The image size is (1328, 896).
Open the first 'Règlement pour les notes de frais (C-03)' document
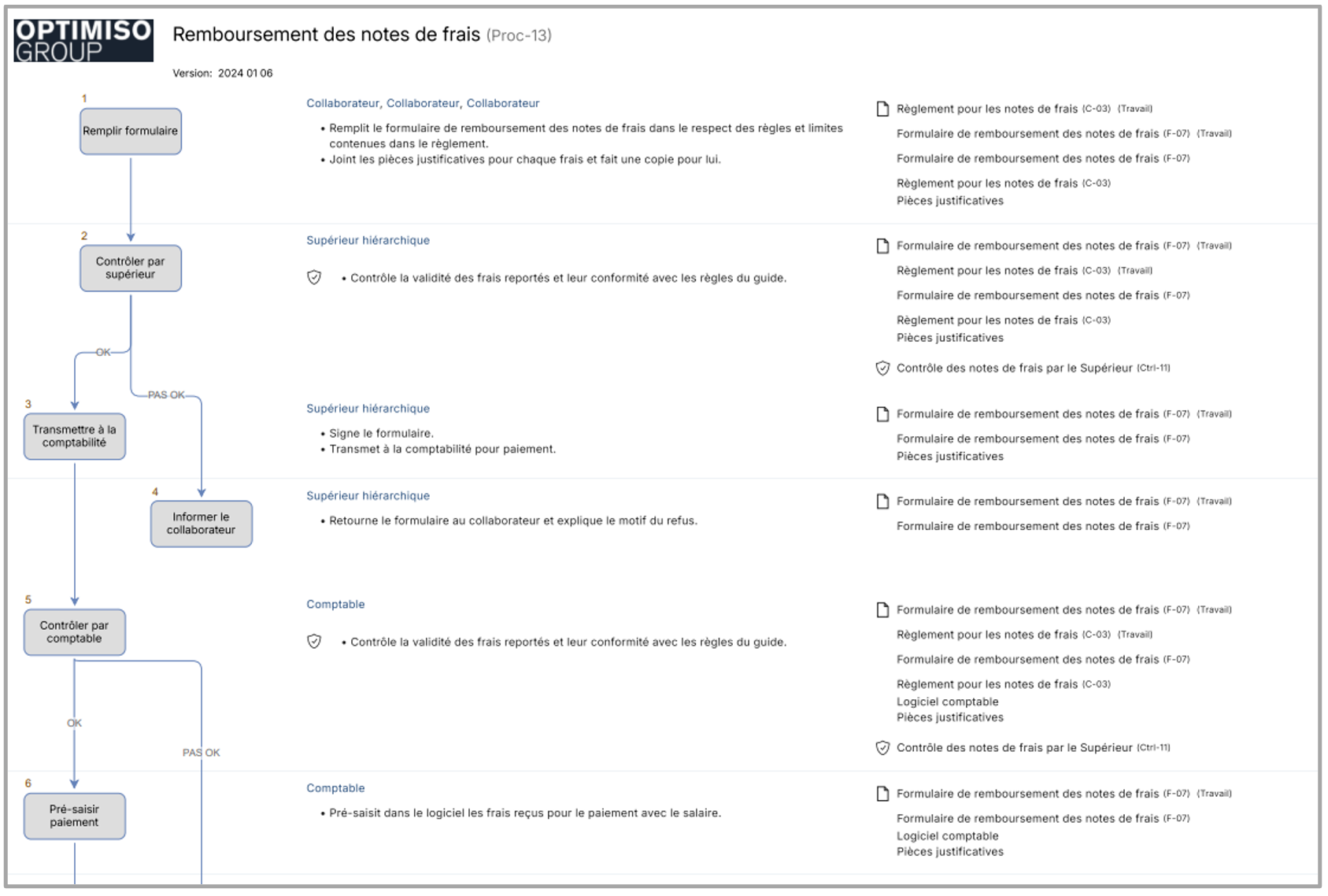click(x=986, y=109)
